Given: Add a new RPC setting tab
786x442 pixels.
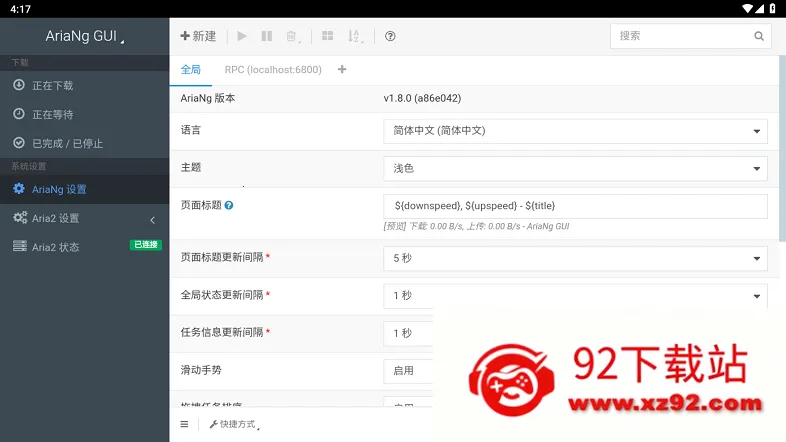Looking at the screenshot, I should [x=342, y=69].
